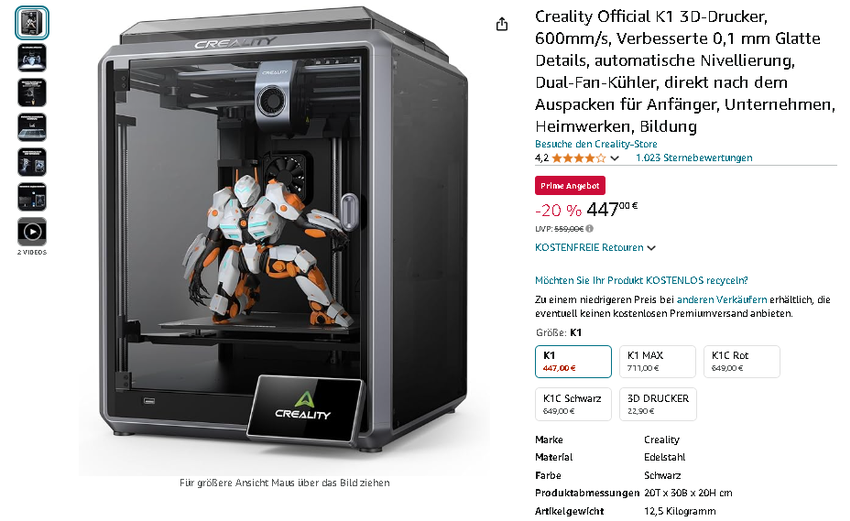850x521 pixels.
Task: Select the sixth product thumbnail image
Action: tap(32, 197)
